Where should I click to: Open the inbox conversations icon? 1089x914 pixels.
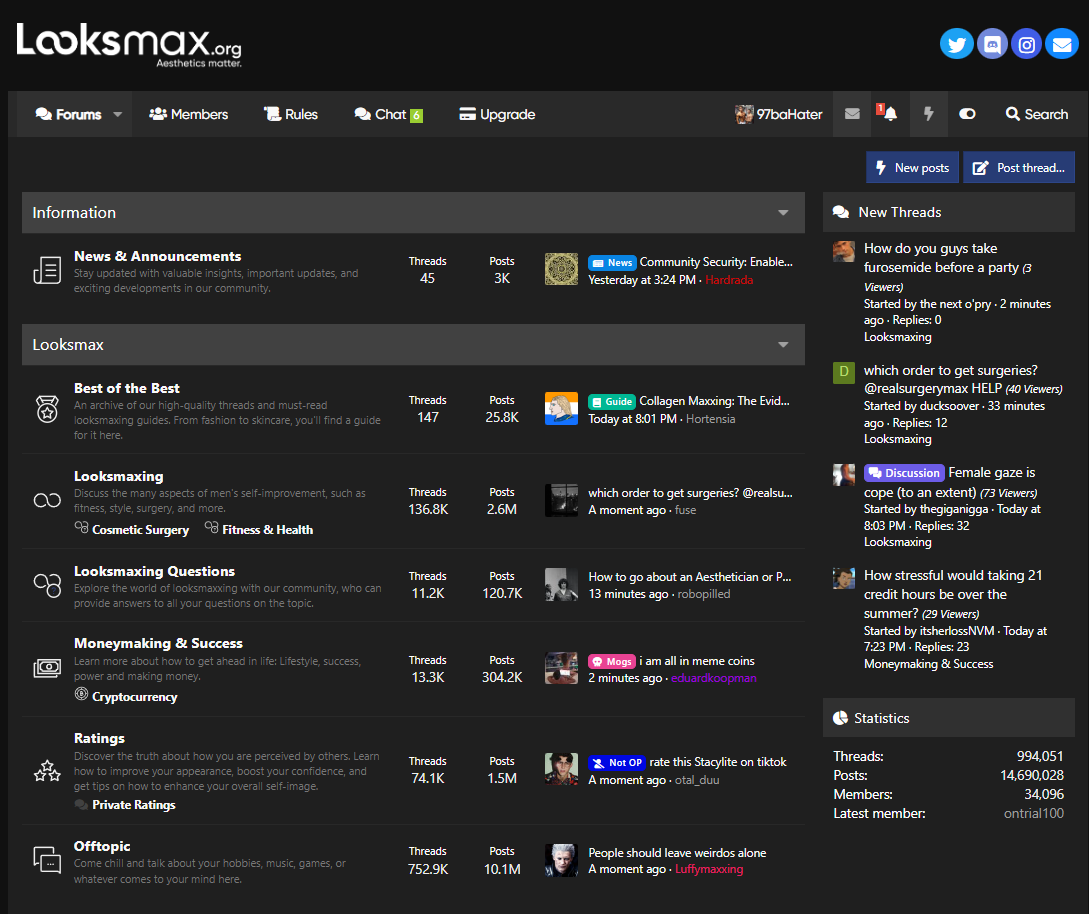pyautogui.click(x=852, y=114)
